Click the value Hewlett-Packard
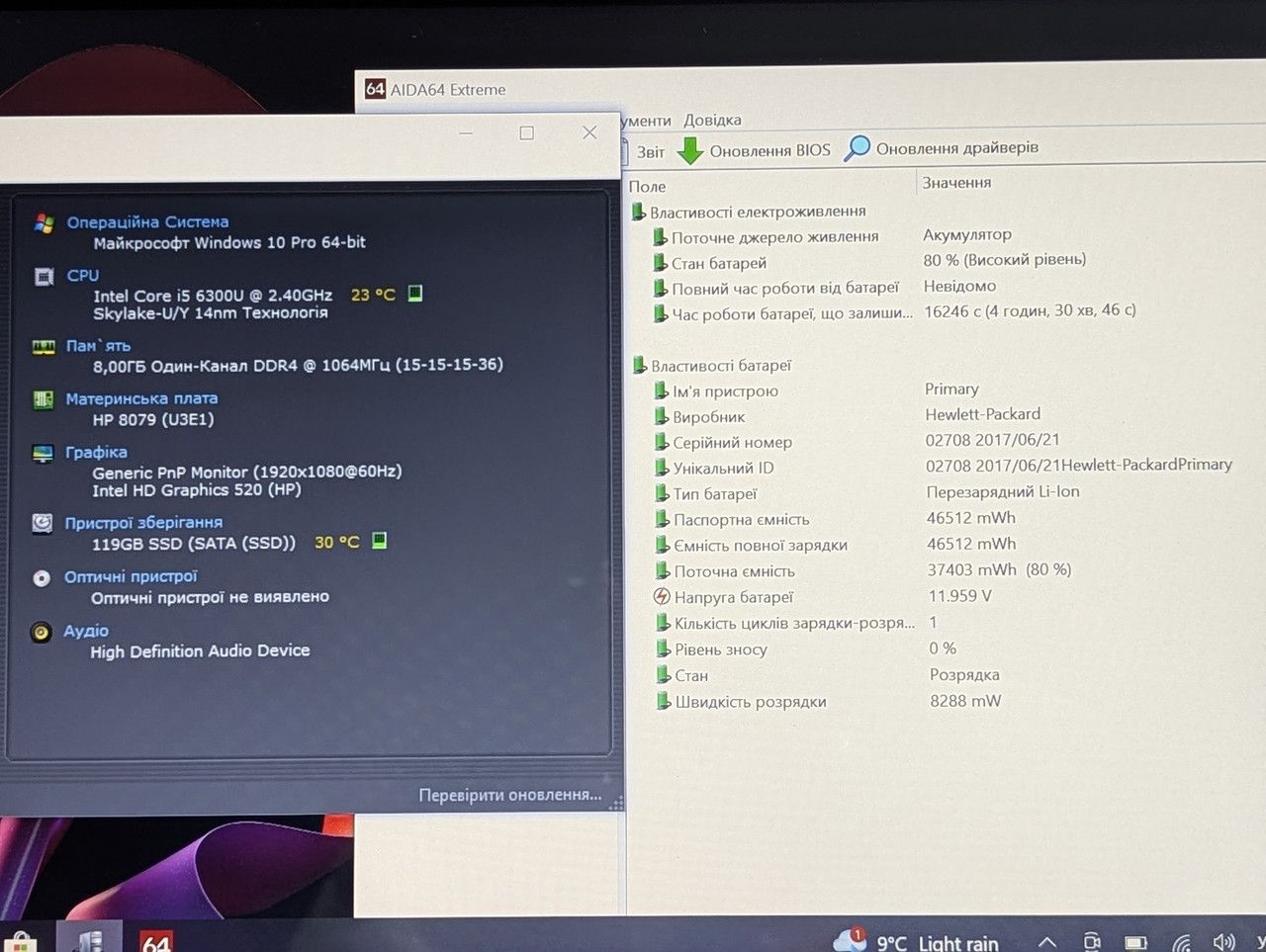Image resolution: width=1266 pixels, height=952 pixels. [983, 414]
